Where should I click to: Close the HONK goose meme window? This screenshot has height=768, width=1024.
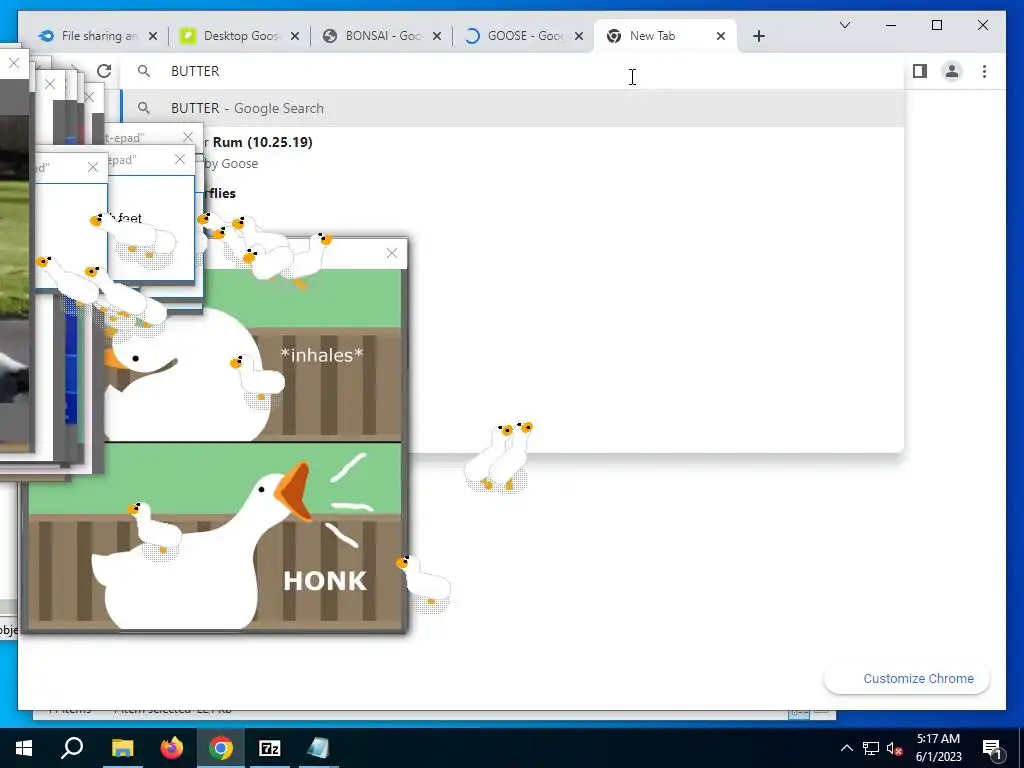point(391,253)
